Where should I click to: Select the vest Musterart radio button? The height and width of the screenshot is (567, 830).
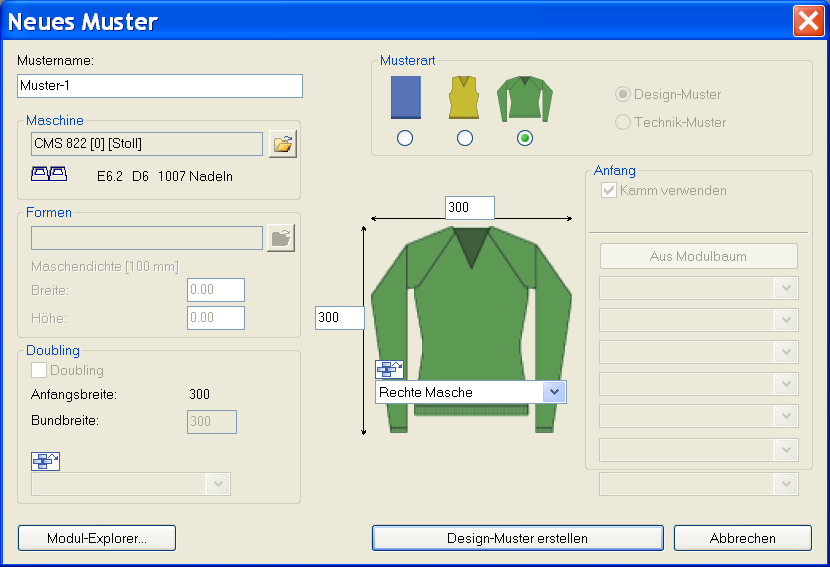(x=465, y=138)
